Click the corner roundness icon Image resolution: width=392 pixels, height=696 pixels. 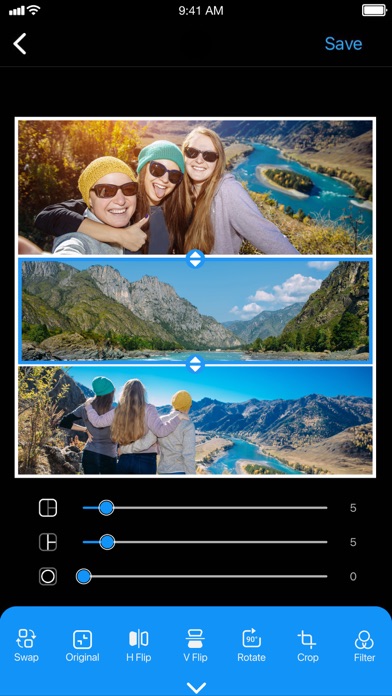[x=48, y=577]
